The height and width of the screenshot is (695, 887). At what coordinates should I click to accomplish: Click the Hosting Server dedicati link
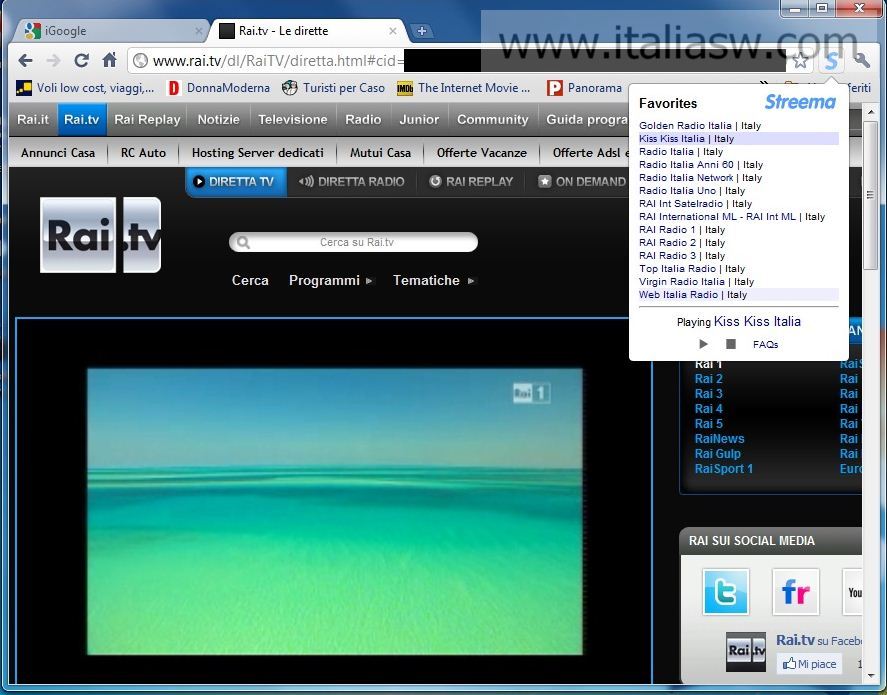(257, 153)
